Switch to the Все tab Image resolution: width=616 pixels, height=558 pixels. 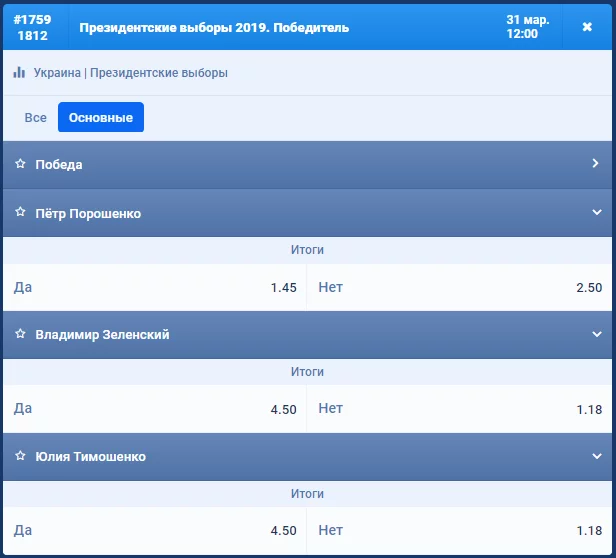pos(35,117)
